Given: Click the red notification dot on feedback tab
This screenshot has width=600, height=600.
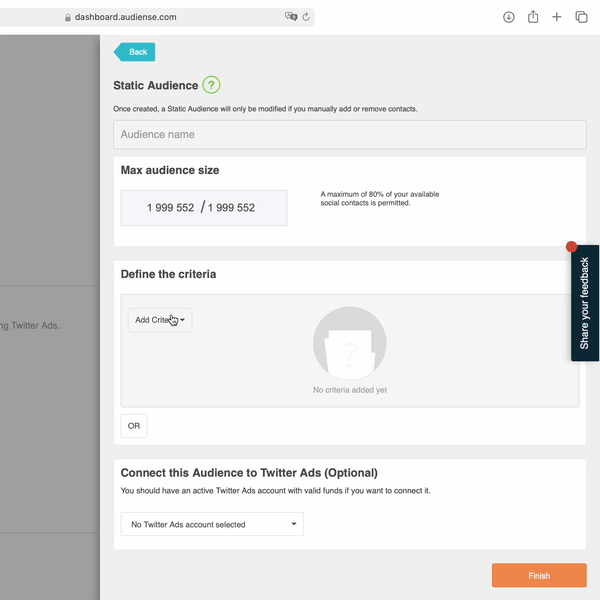Looking at the screenshot, I should point(572,247).
